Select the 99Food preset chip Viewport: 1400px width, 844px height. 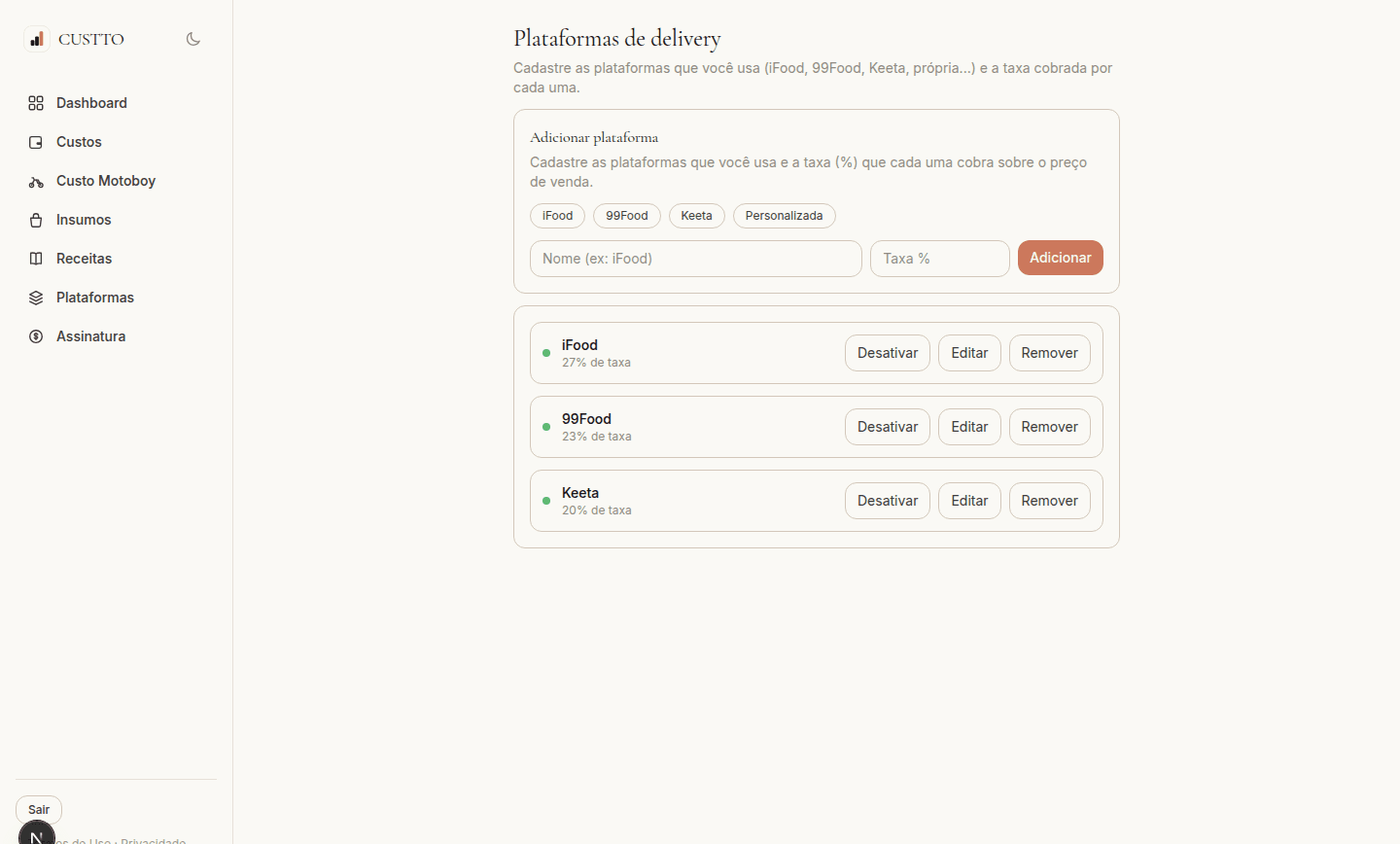pos(627,216)
